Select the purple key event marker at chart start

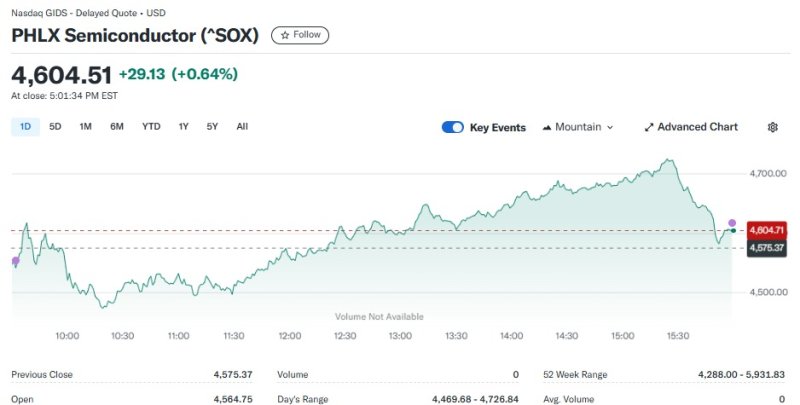click(x=14, y=261)
